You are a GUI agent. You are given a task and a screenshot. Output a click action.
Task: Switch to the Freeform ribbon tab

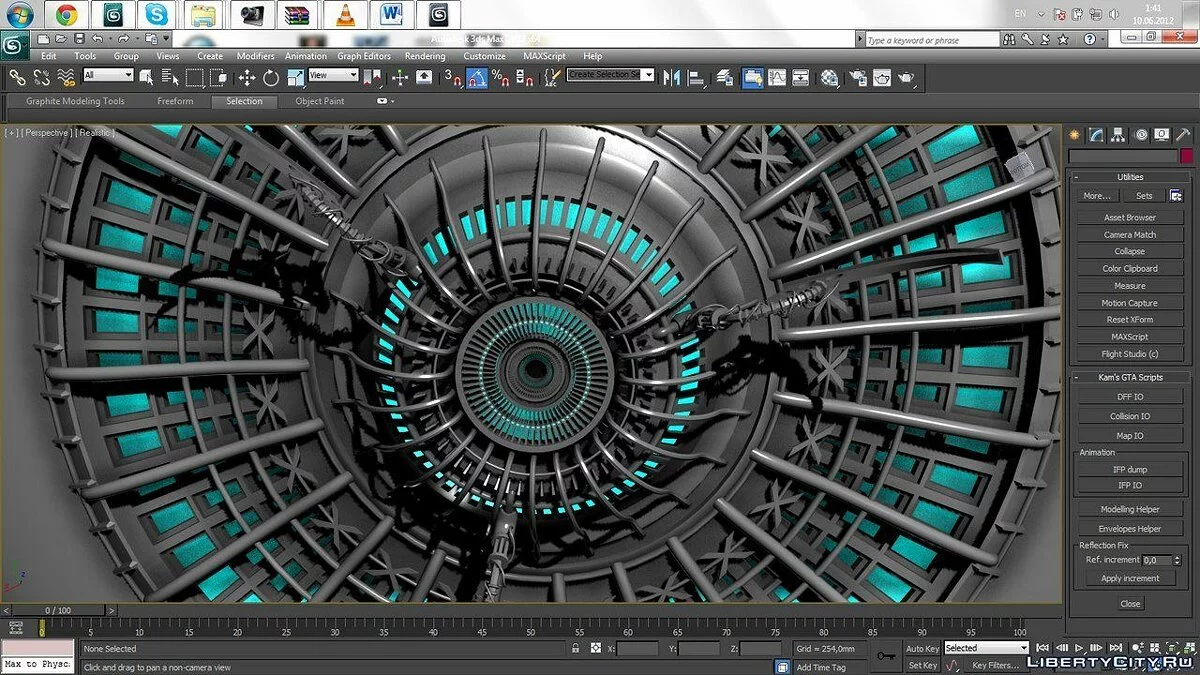click(175, 101)
